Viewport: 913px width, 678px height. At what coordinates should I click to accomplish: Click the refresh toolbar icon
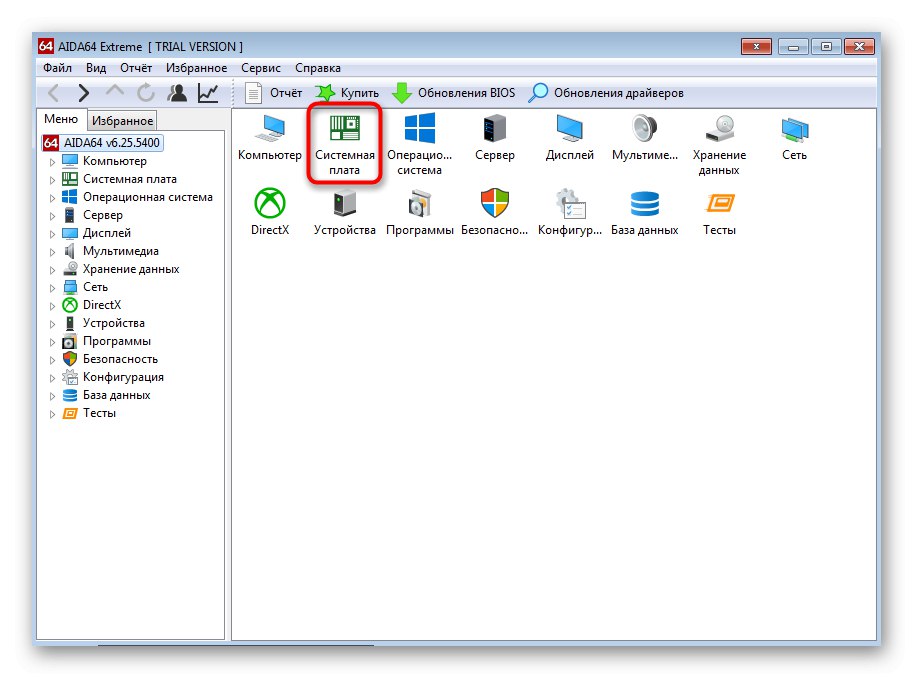click(x=146, y=93)
